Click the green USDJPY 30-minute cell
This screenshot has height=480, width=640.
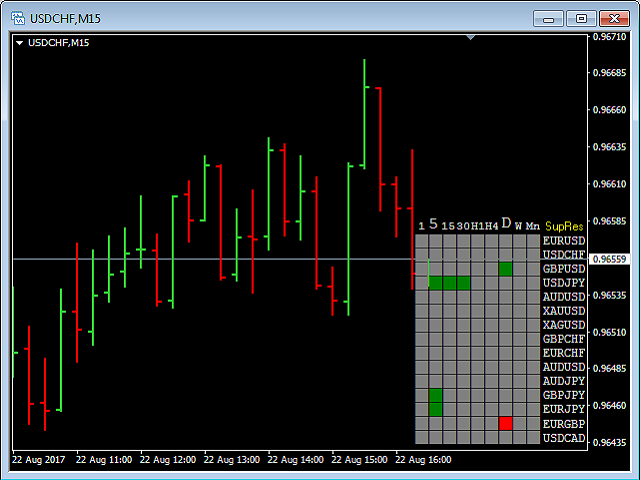click(463, 283)
